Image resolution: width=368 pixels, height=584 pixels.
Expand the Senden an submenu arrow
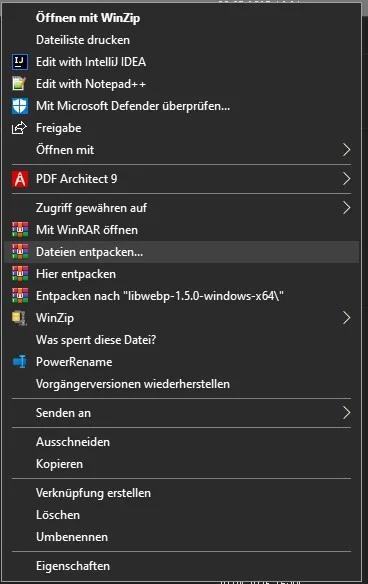[x=346, y=413]
